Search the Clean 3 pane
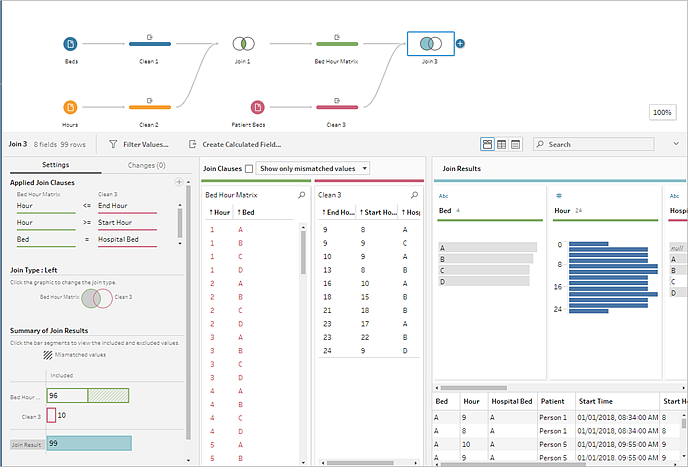This screenshot has width=688, height=467. (414, 195)
